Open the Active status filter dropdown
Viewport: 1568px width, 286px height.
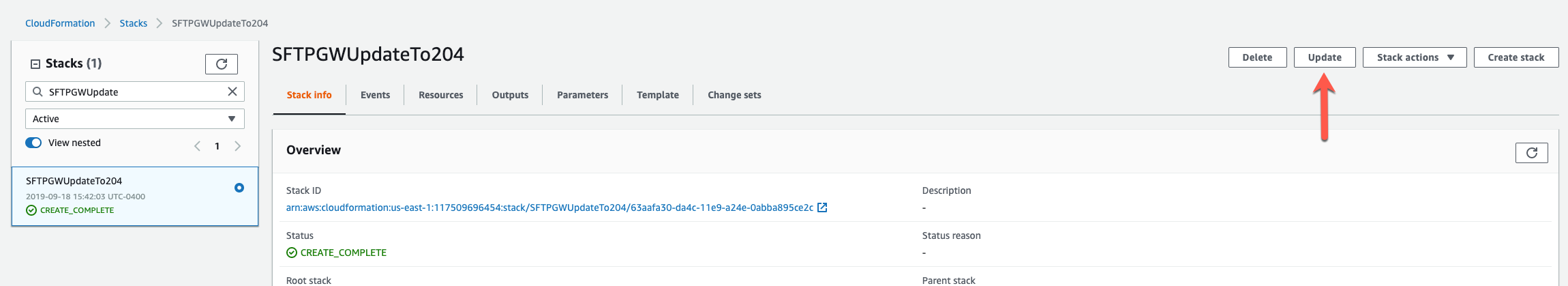click(134, 119)
